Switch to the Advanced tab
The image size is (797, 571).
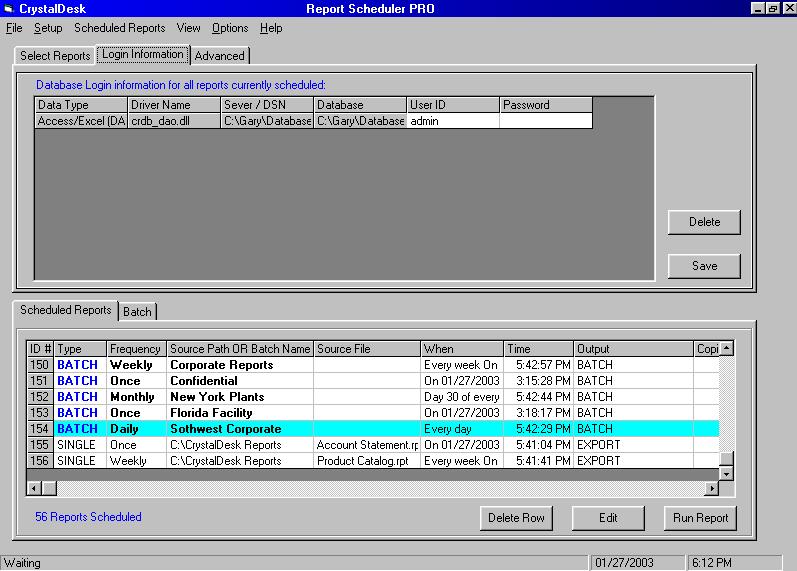pos(220,55)
